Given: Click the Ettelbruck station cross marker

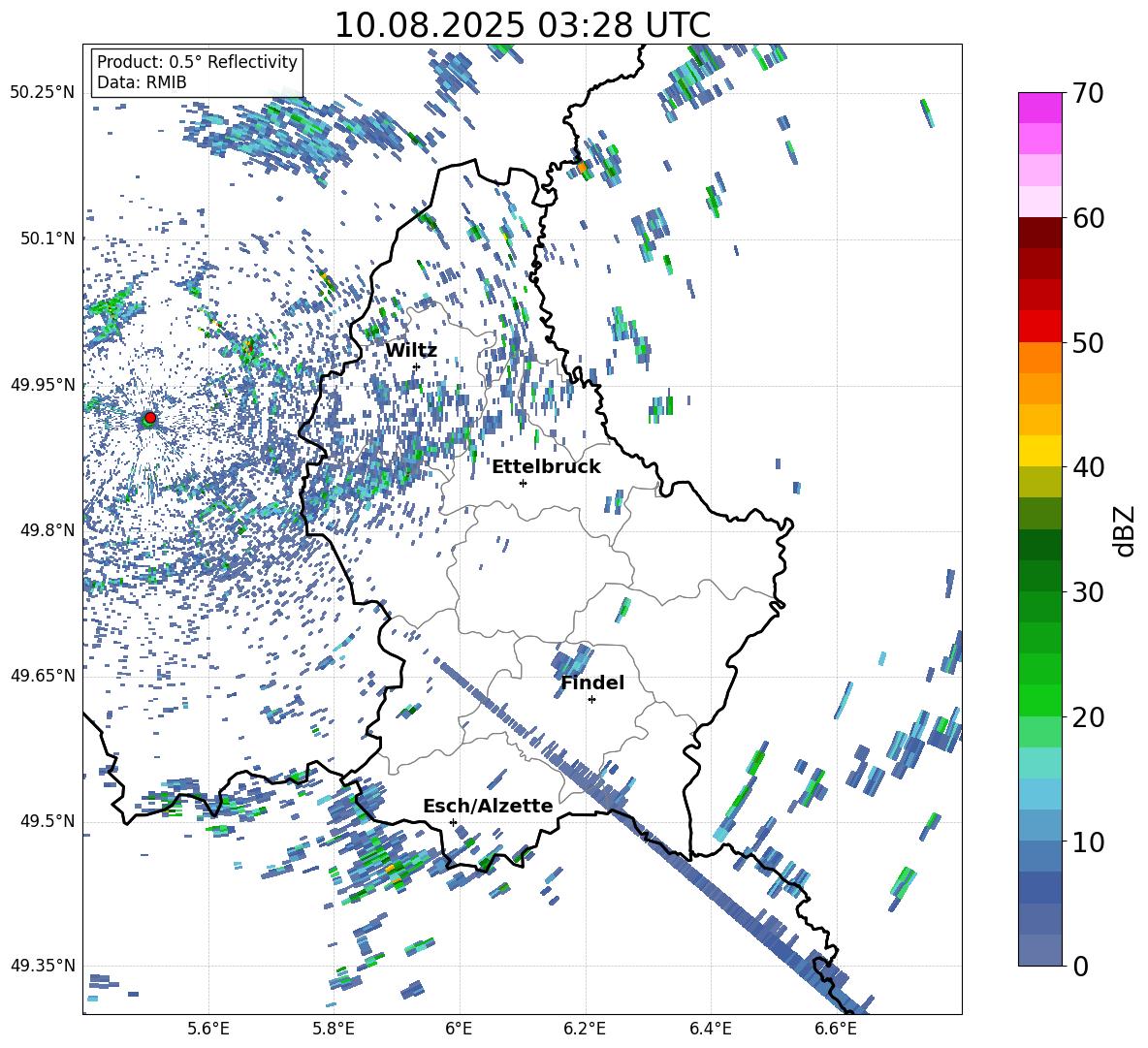Looking at the screenshot, I should coord(523,483).
